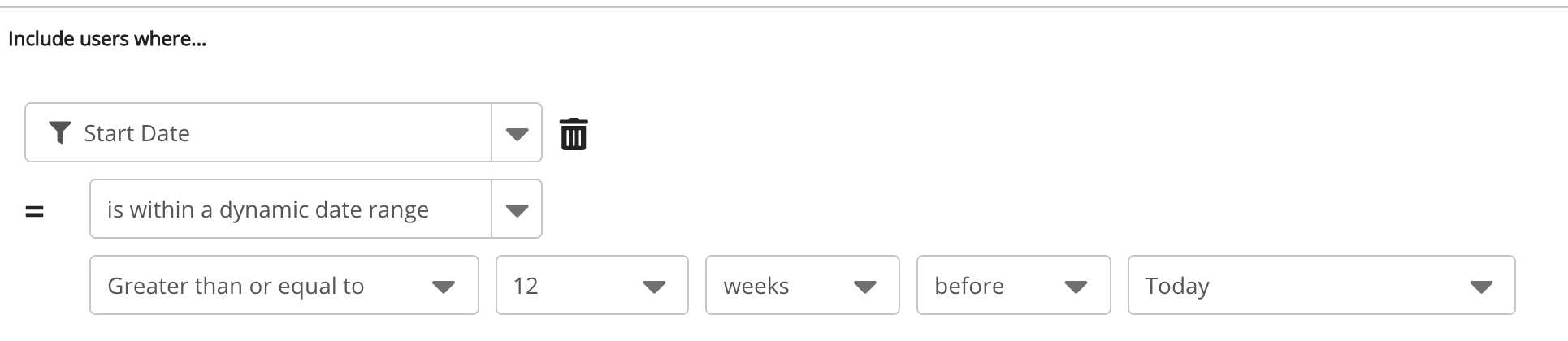The image size is (1568, 341).
Task: Expand the weeks unit dropdown arrow
Action: tap(865, 286)
